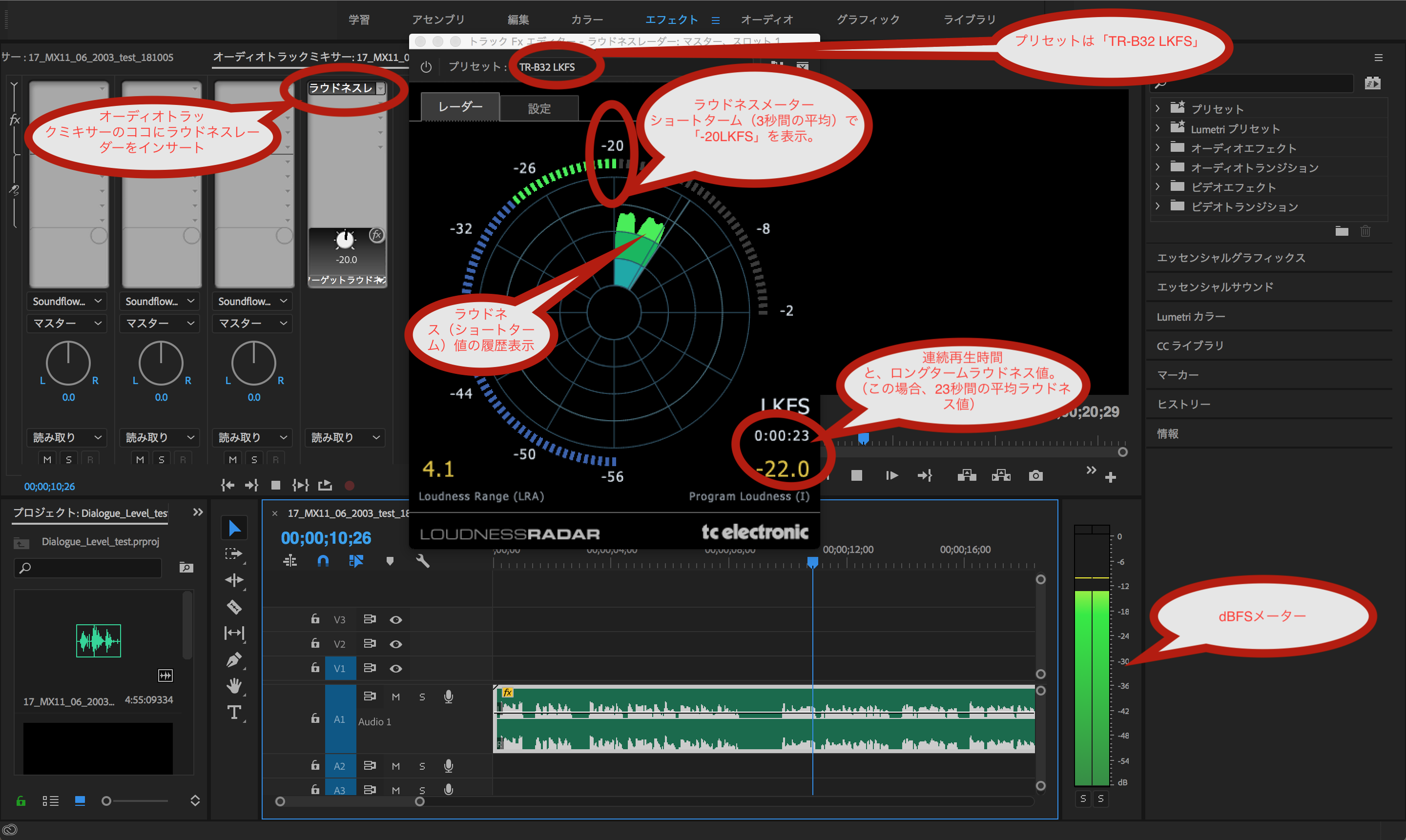This screenshot has width=1406, height=840.
Task: Open first track's マスター output dropdown
Action: [67, 323]
